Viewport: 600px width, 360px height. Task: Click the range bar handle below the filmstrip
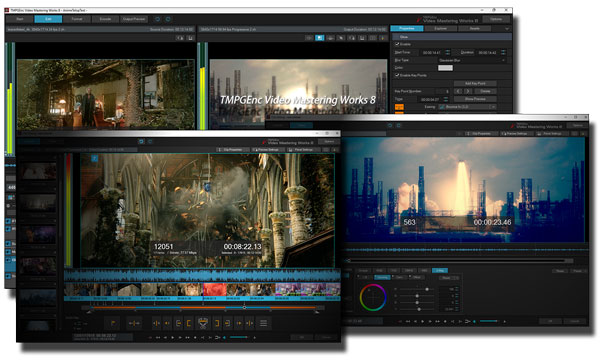pos(245,308)
